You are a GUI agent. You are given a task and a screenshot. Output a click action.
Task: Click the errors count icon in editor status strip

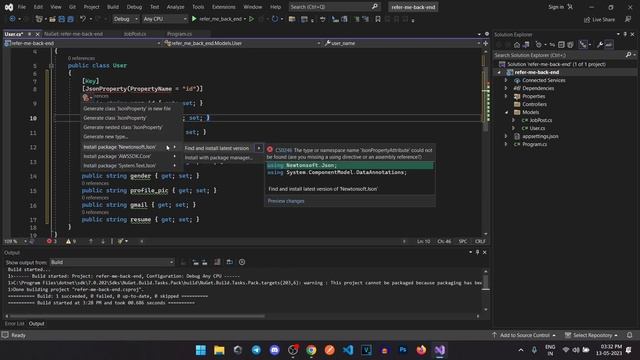[x=49, y=241]
